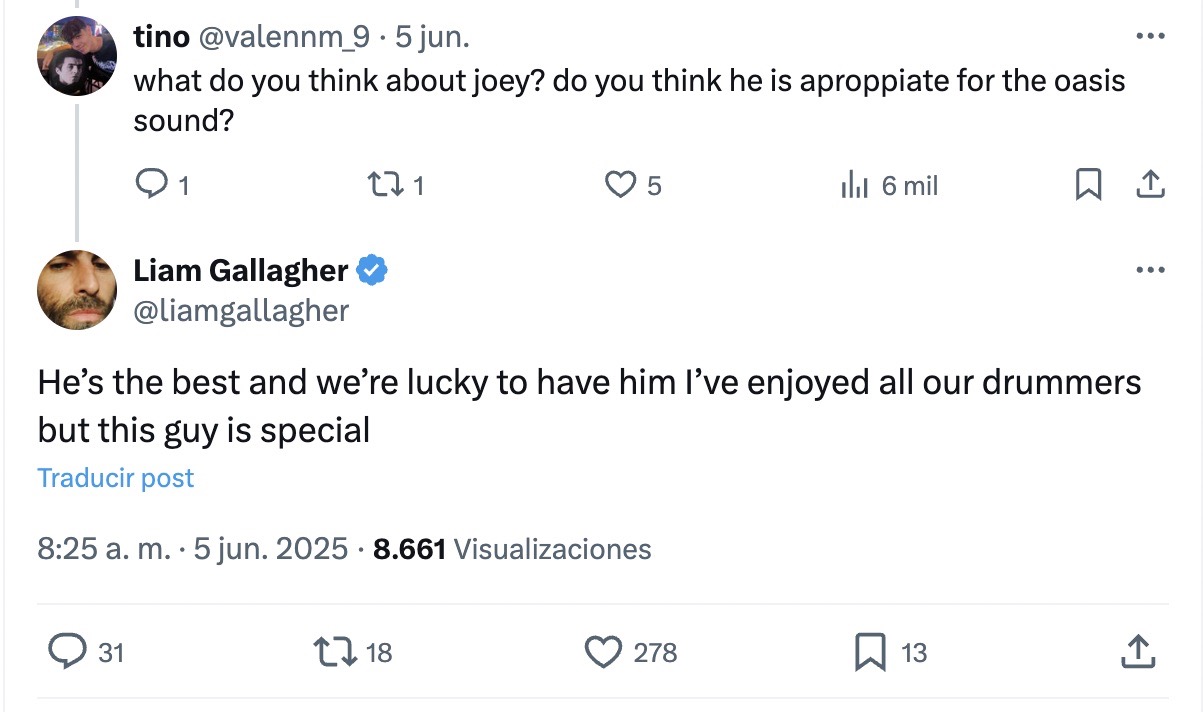Open tino's profile avatar
1204x712 pixels.
(77, 56)
